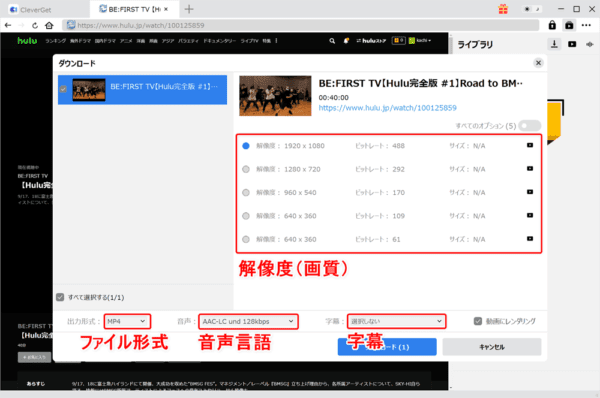
Task: Open the audio tab icon in library
Action: point(590,44)
